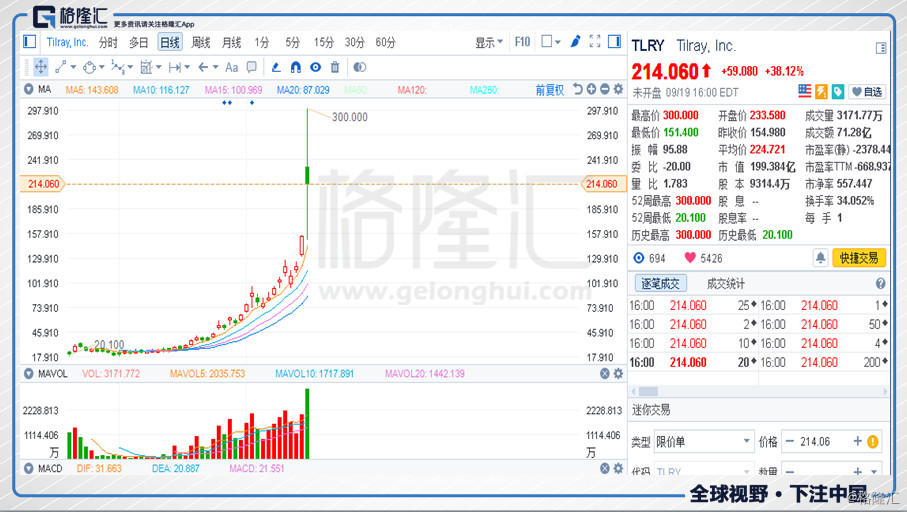Viewport: 907px width, 512px height.
Task: Select the text annotation Aa tool
Action: (231, 67)
